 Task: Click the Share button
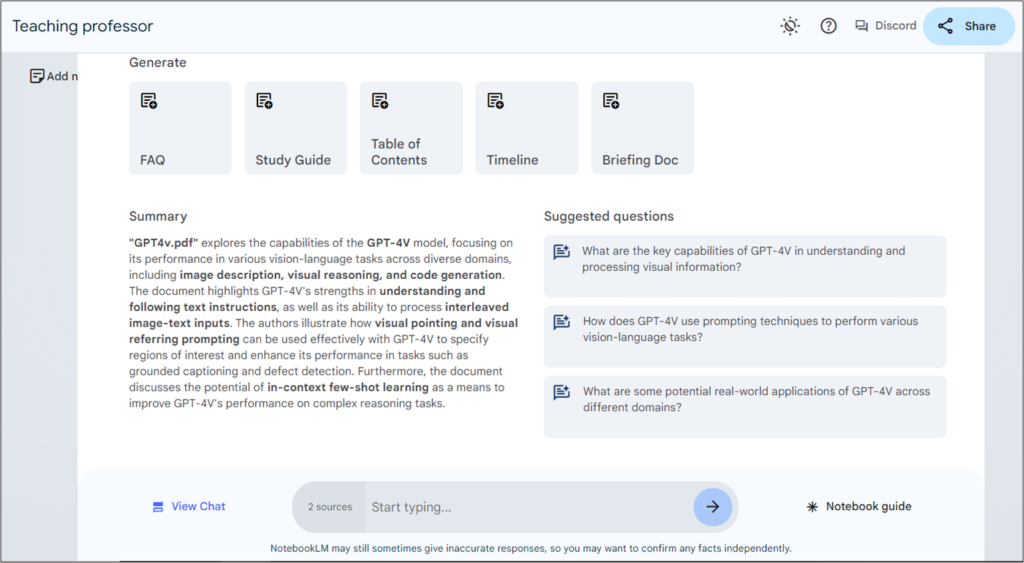click(x=968, y=26)
